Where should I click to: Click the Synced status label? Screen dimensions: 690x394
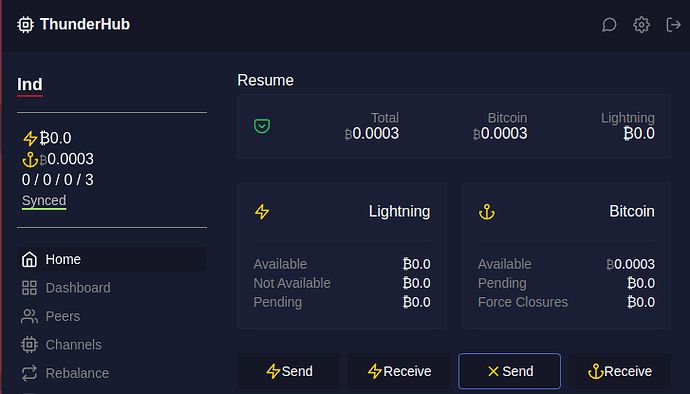pos(44,200)
